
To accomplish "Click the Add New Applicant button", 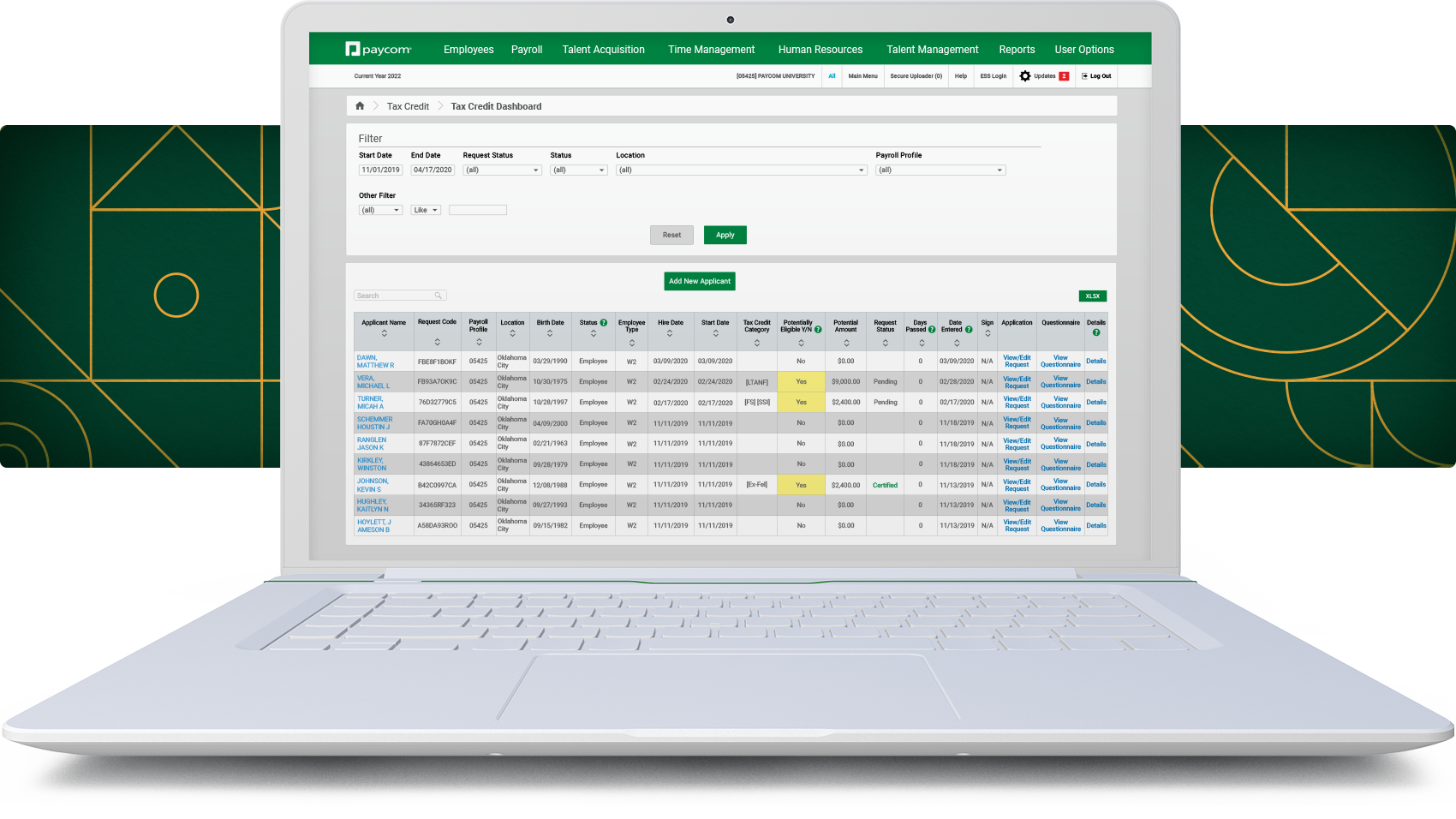I will click(x=700, y=281).
